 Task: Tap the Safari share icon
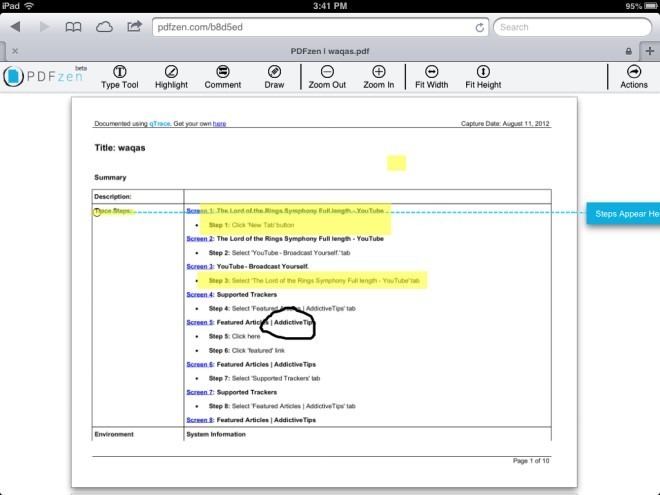pyautogui.click(x=134, y=27)
